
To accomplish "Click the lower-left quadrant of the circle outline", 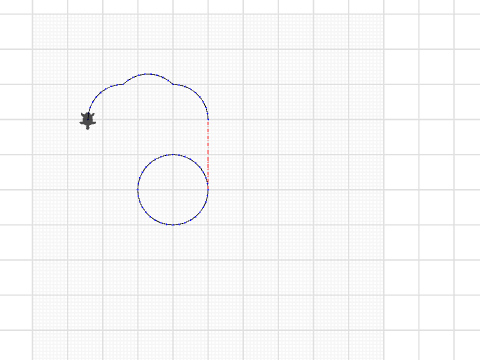I will pos(148,215).
